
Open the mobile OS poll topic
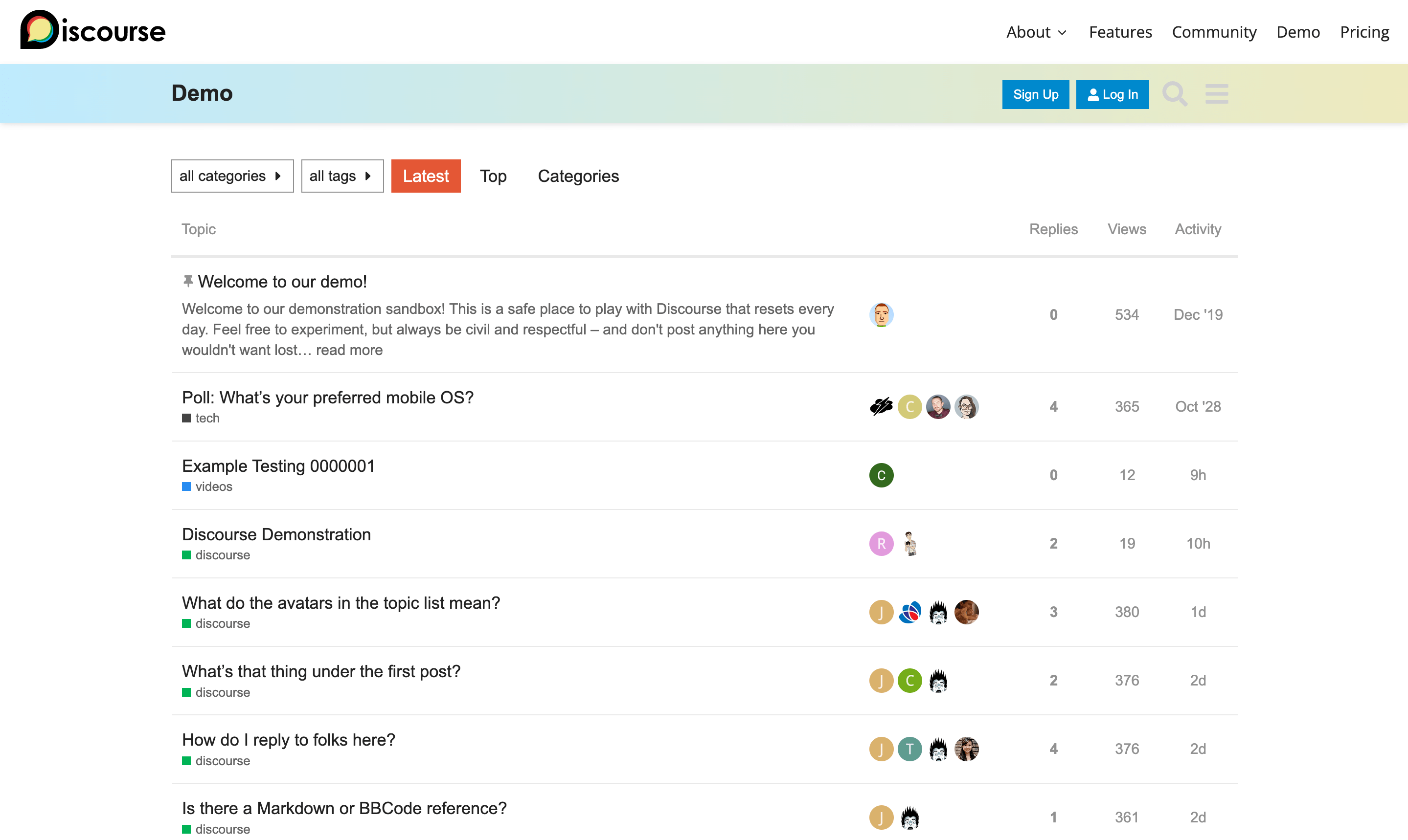327,398
